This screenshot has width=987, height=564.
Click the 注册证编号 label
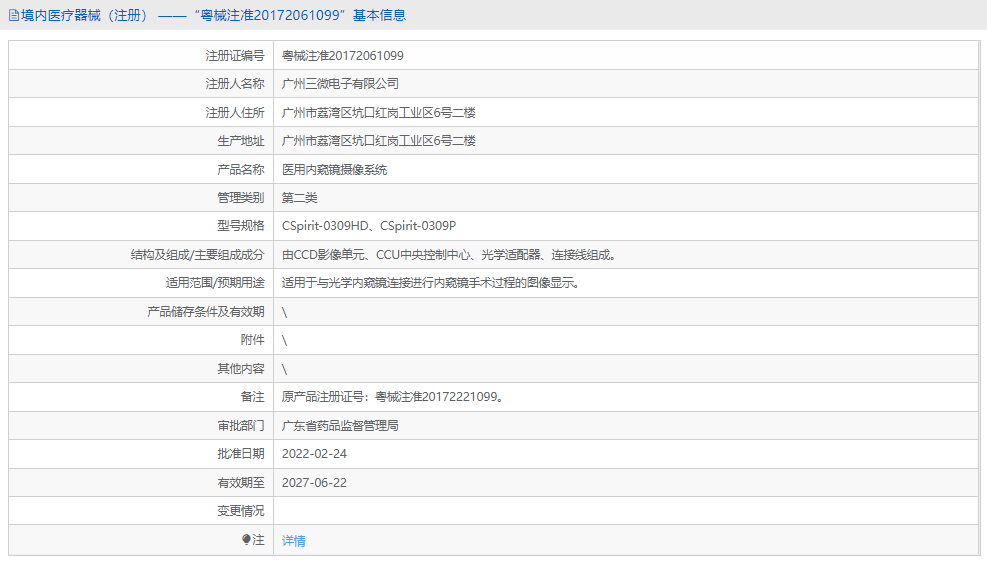coord(235,55)
